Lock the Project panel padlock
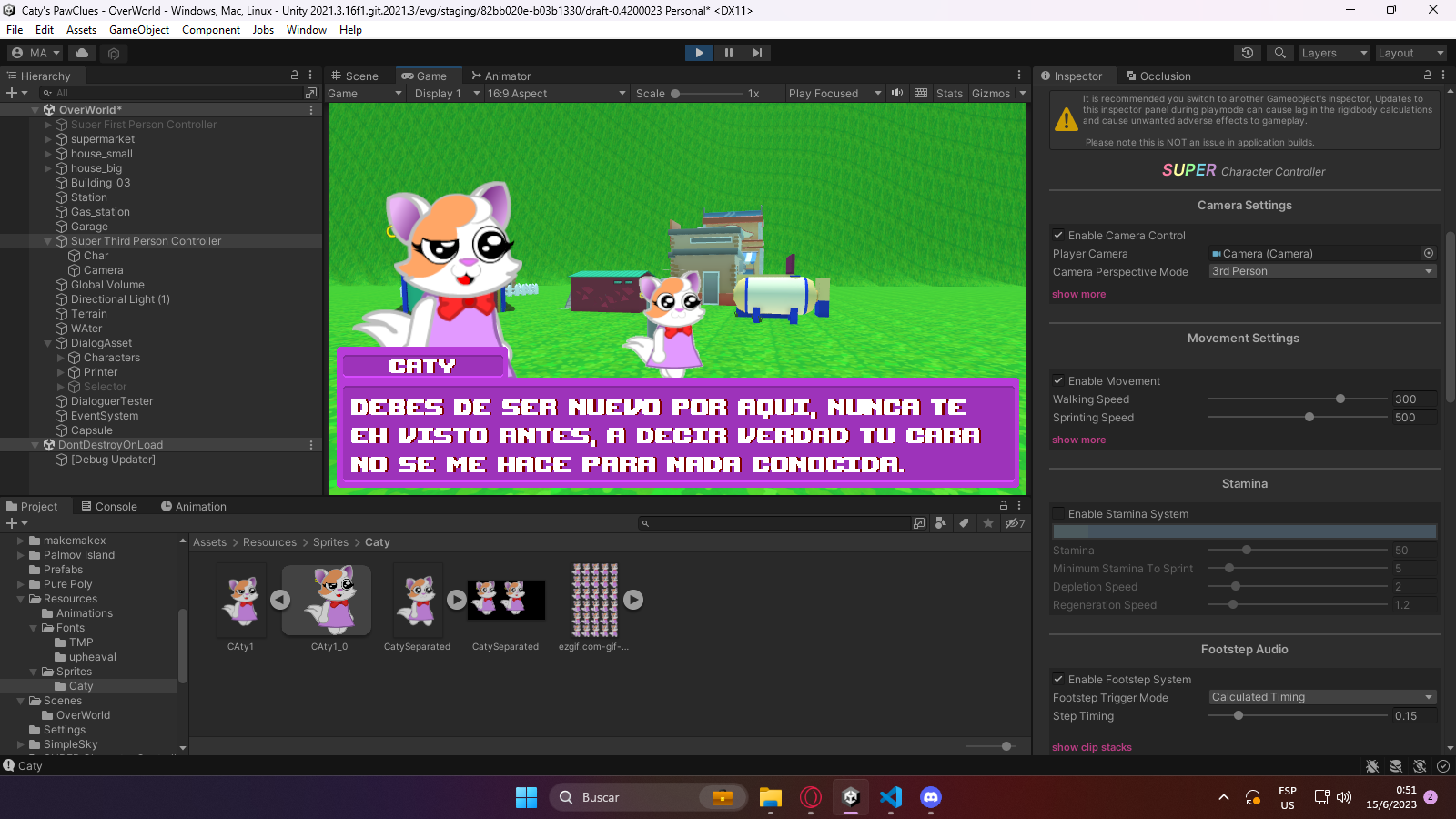The width and height of the screenshot is (1456, 819). 1004,505
